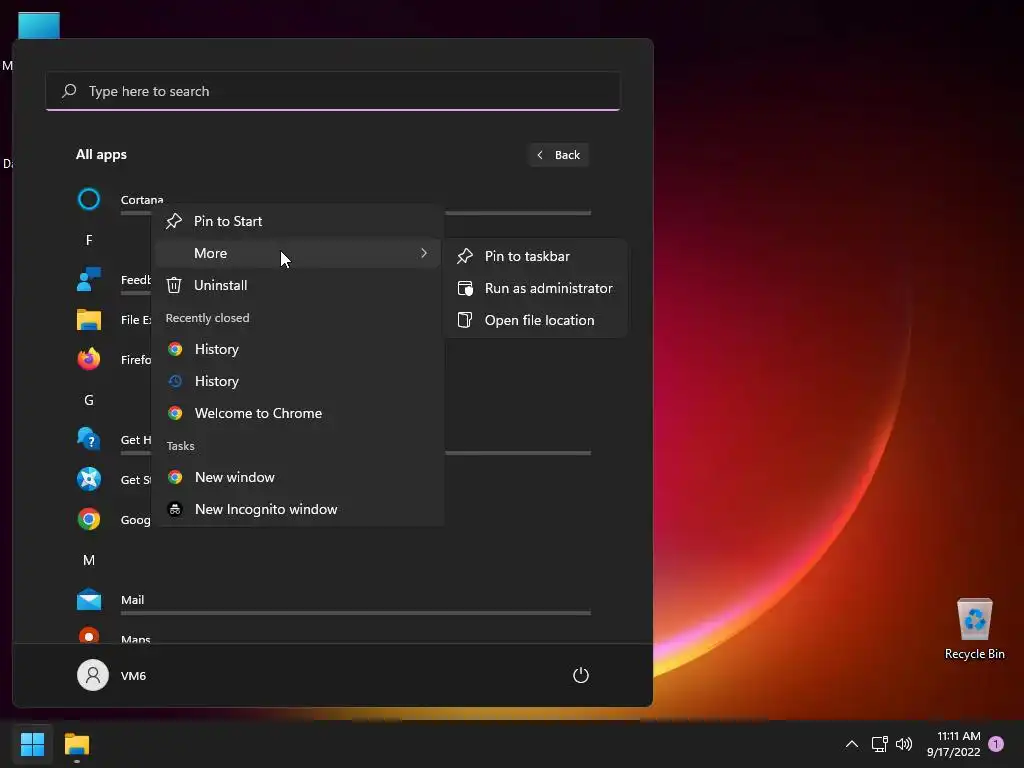
Task: Open the History entry with clock icon
Action: tap(298, 381)
